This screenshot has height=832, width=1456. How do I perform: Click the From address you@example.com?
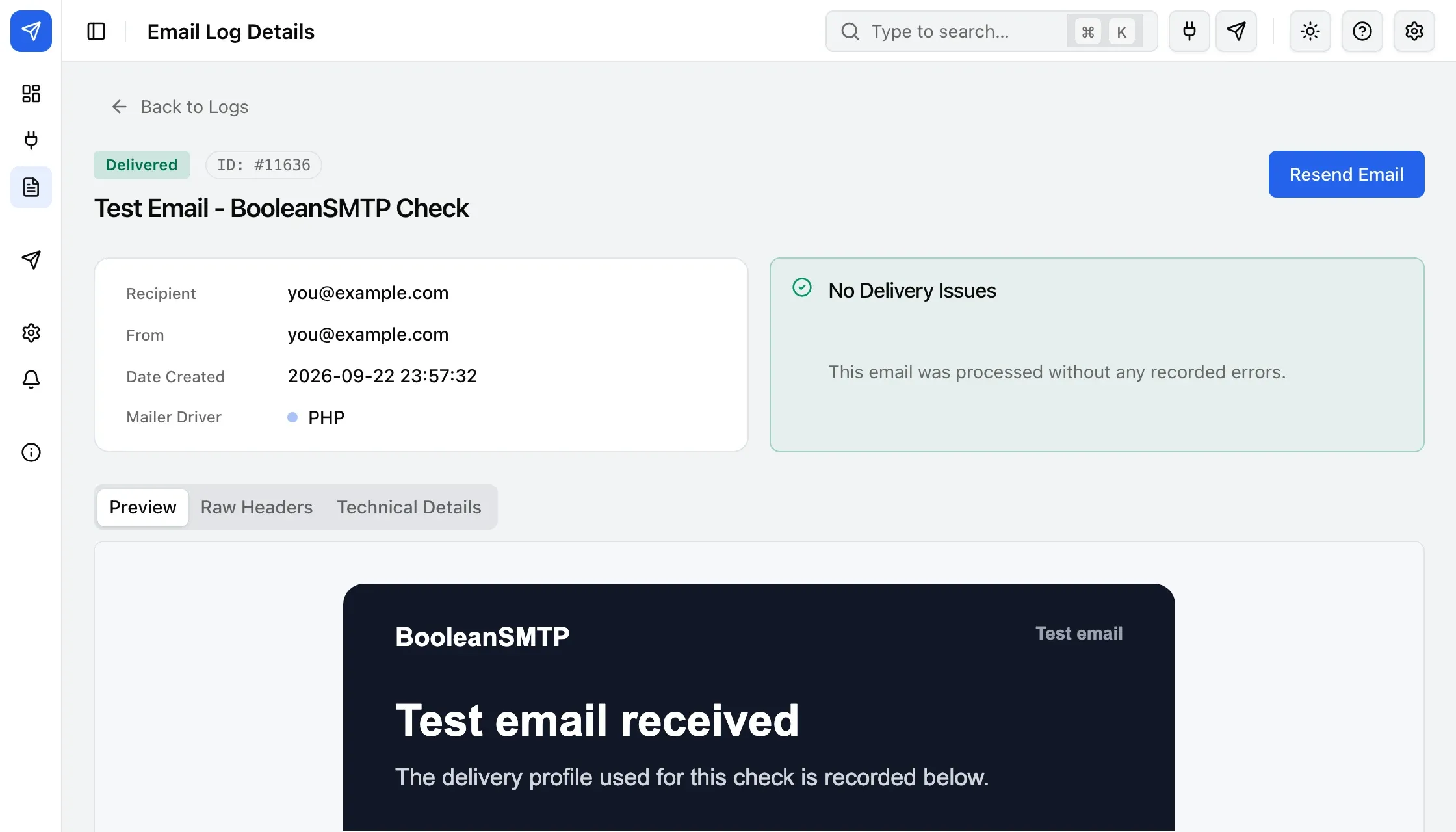[368, 335]
